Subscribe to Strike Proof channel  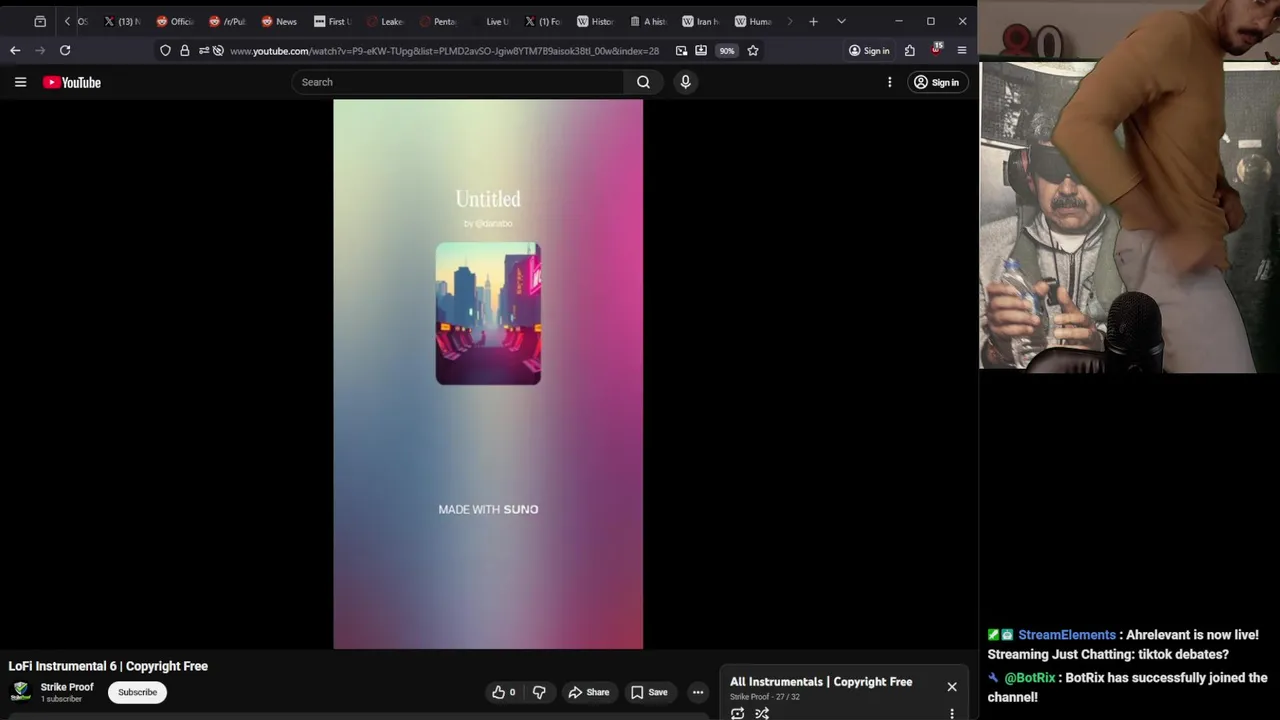click(x=137, y=692)
